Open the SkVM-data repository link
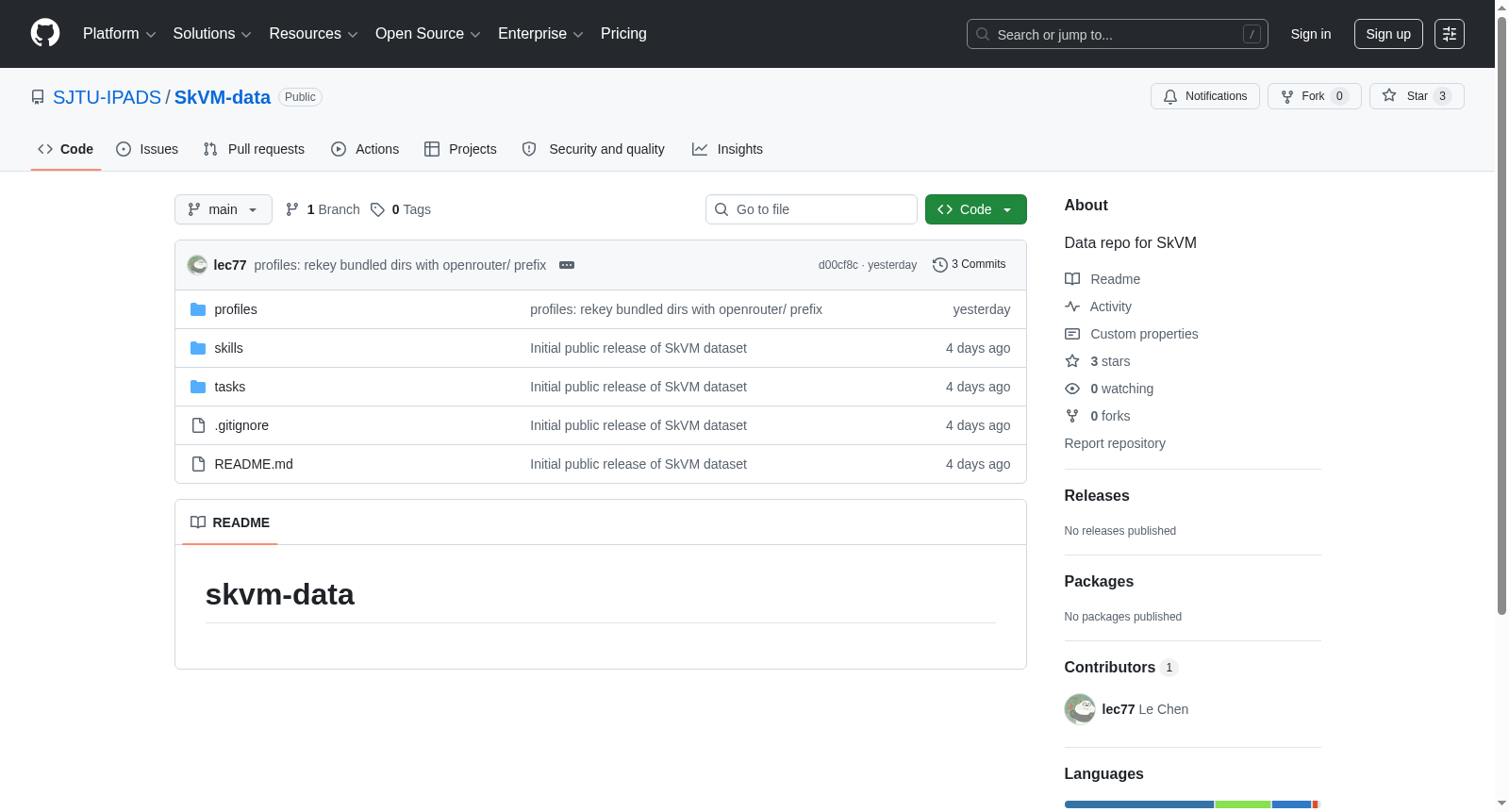1509x812 pixels. pos(223,97)
